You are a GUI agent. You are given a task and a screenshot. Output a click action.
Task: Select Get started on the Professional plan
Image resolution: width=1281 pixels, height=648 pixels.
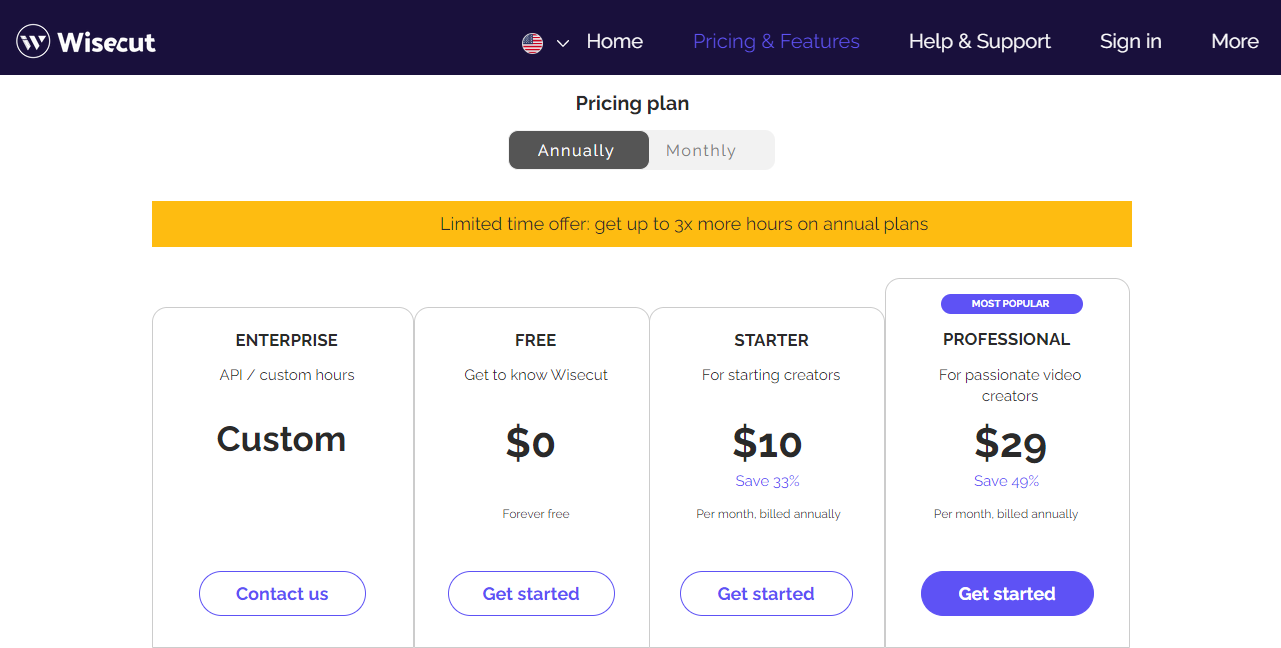[1007, 593]
